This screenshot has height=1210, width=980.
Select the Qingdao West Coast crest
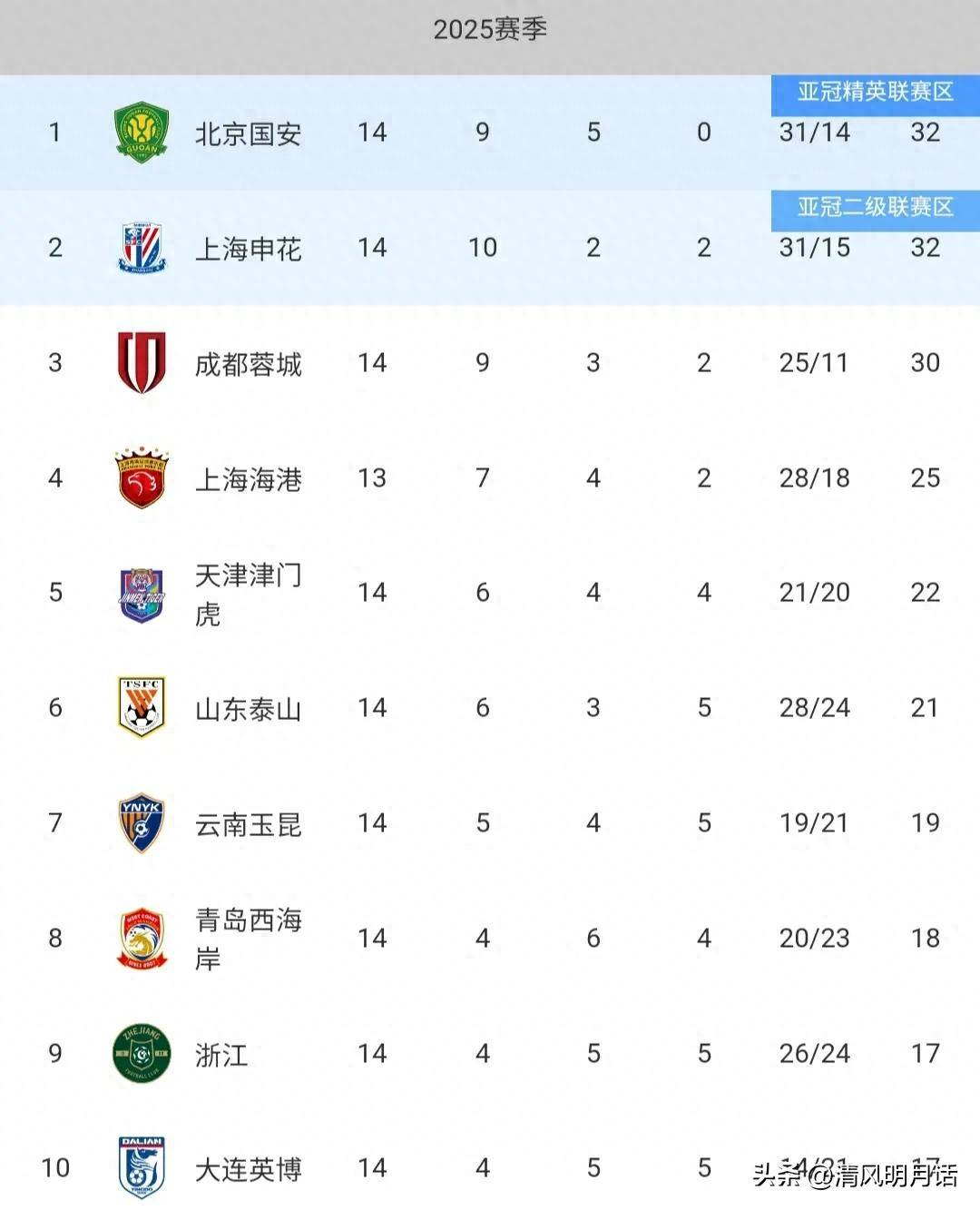click(142, 938)
